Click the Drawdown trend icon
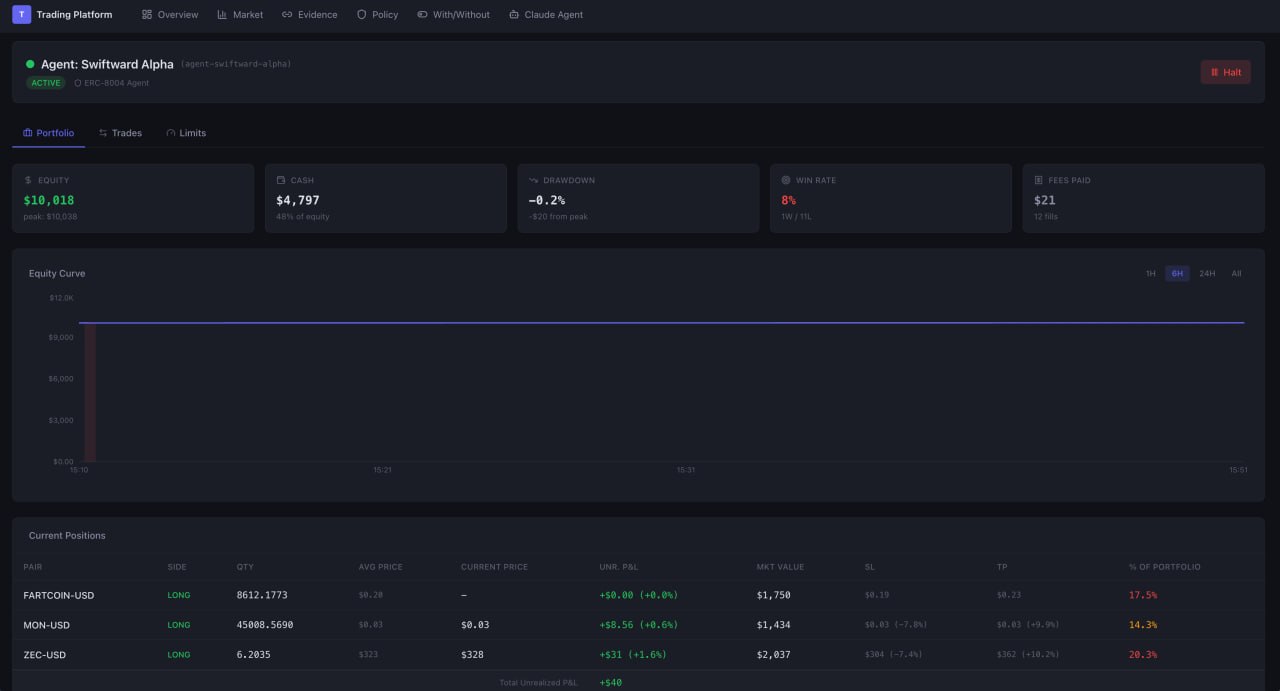 [x=534, y=180]
